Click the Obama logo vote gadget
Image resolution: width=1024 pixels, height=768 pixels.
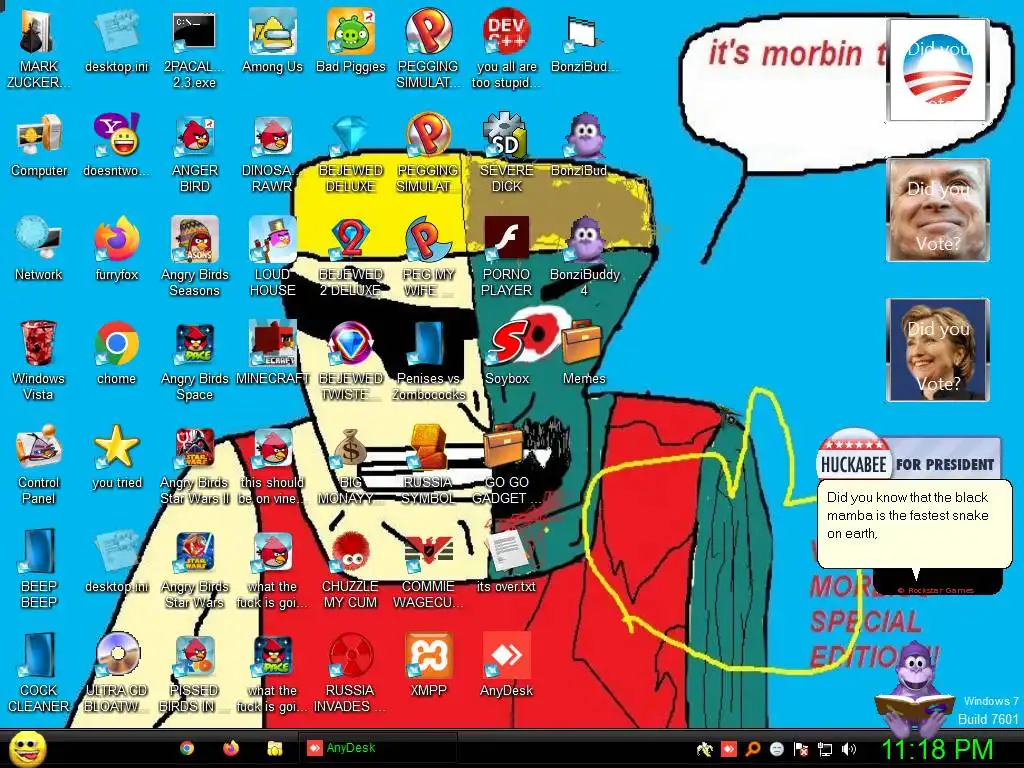click(938, 70)
